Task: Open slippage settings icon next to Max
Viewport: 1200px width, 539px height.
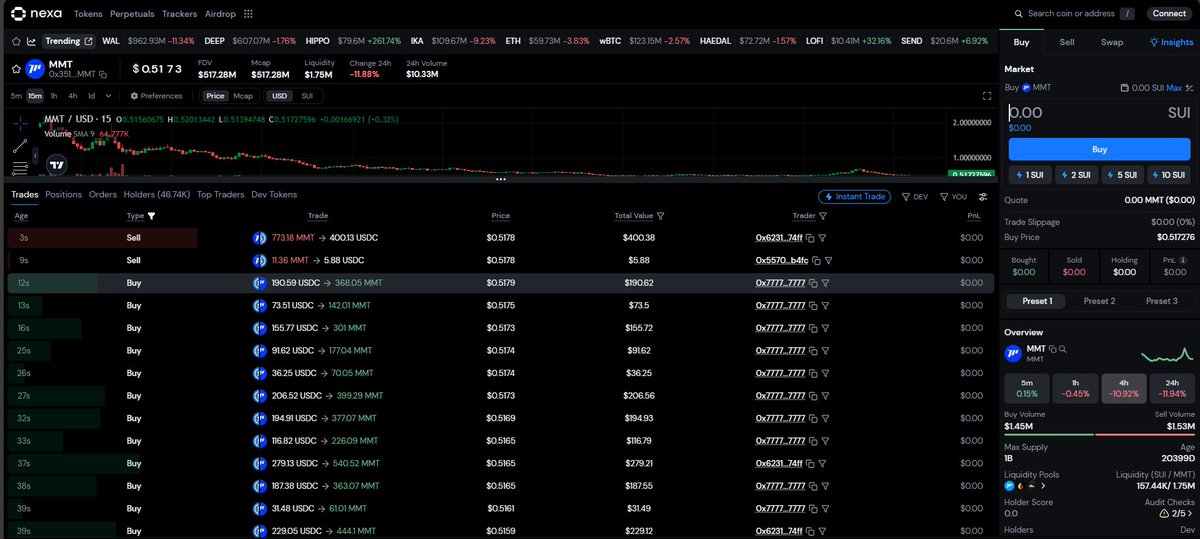Action: pos(1189,88)
